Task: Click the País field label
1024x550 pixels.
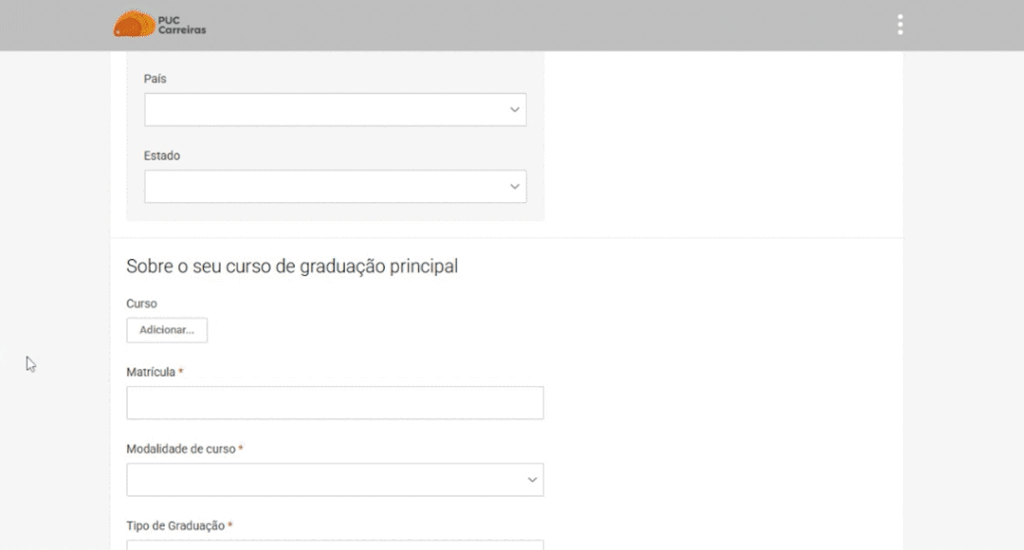Action: click(155, 78)
